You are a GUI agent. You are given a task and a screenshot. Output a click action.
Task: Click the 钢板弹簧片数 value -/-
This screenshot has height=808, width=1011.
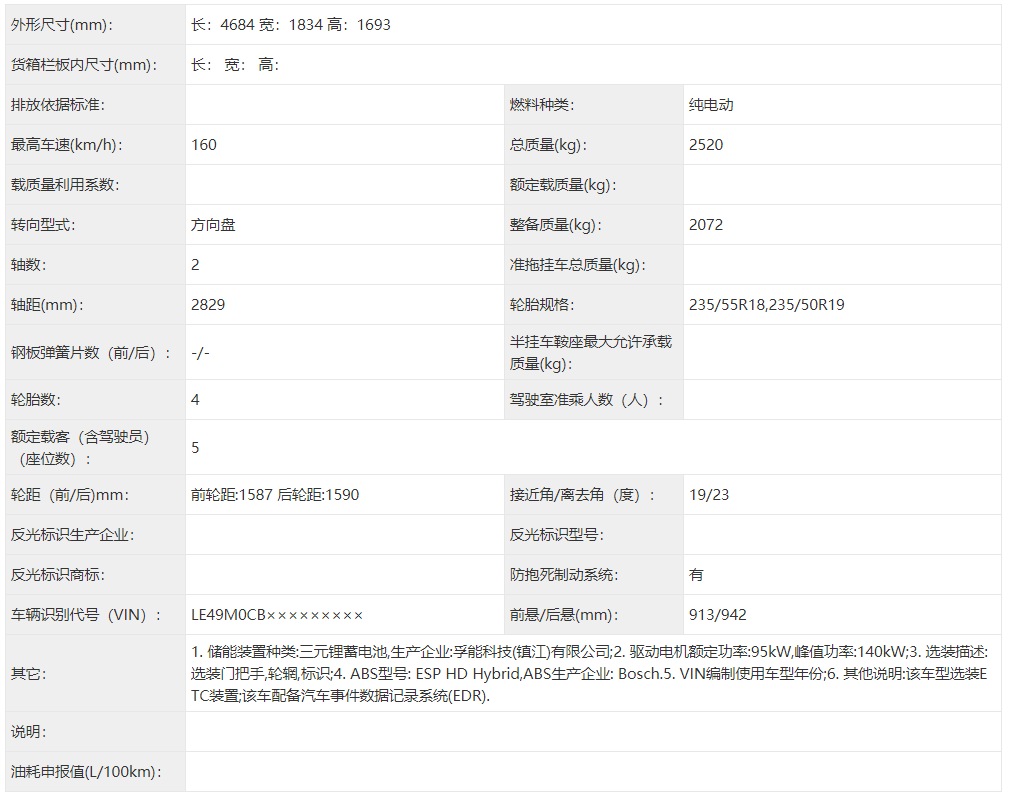click(x=200, y=353)
